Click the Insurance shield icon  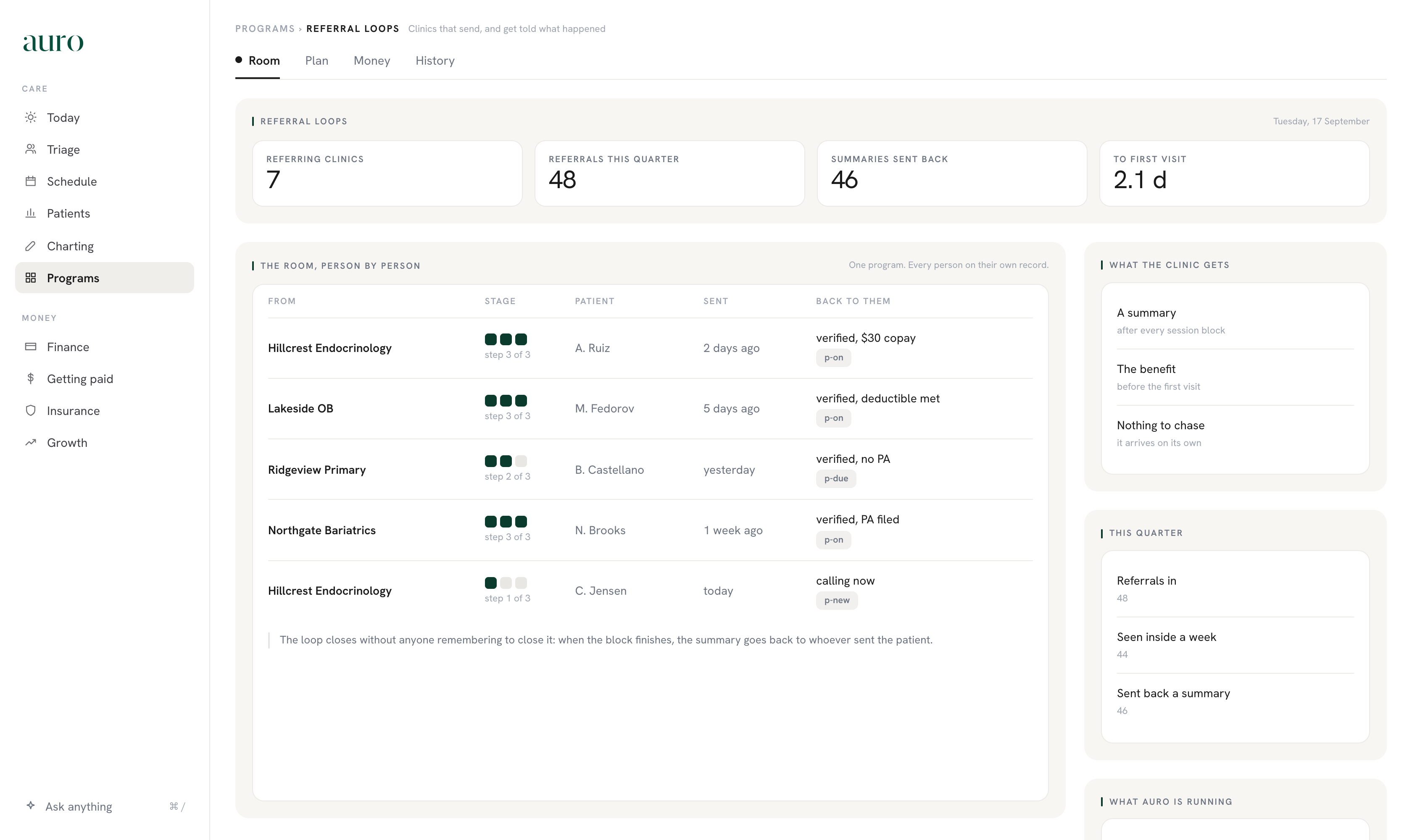[31, 410]
